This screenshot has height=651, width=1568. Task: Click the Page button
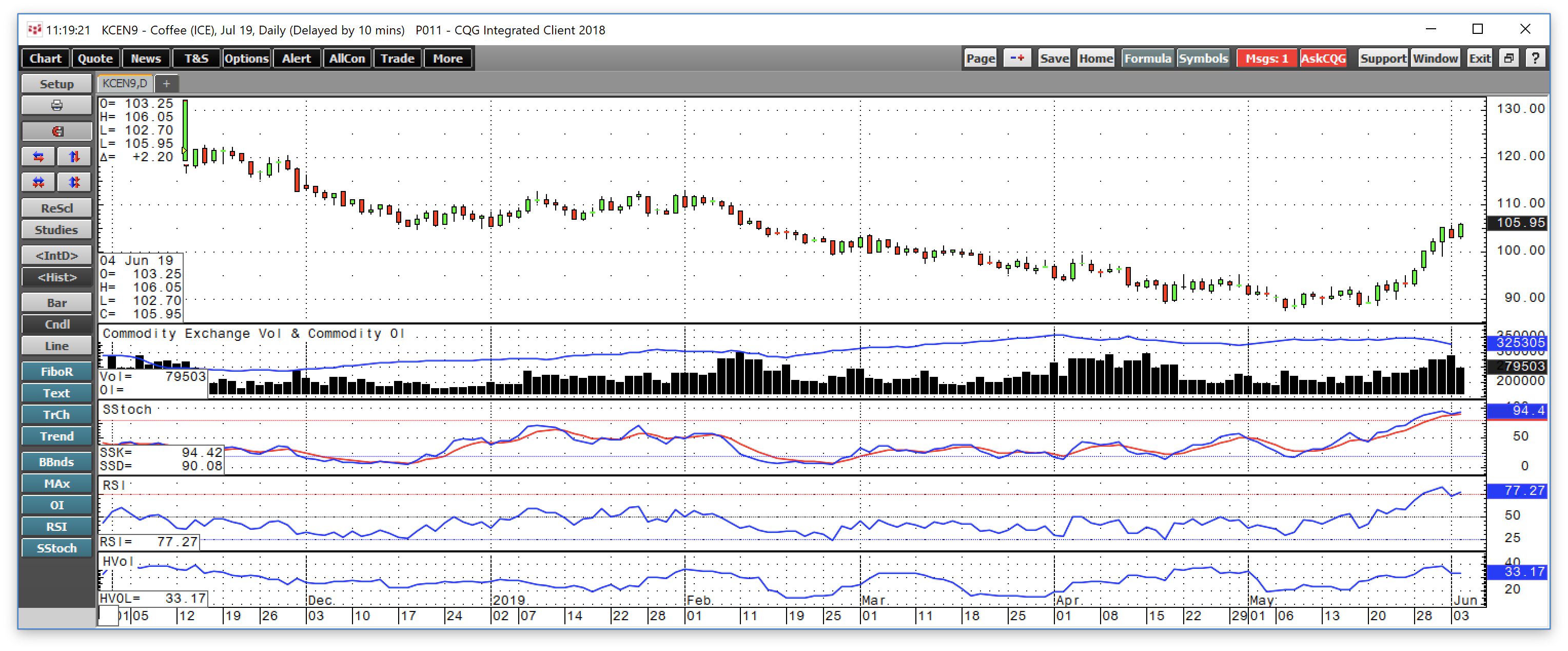980,59
